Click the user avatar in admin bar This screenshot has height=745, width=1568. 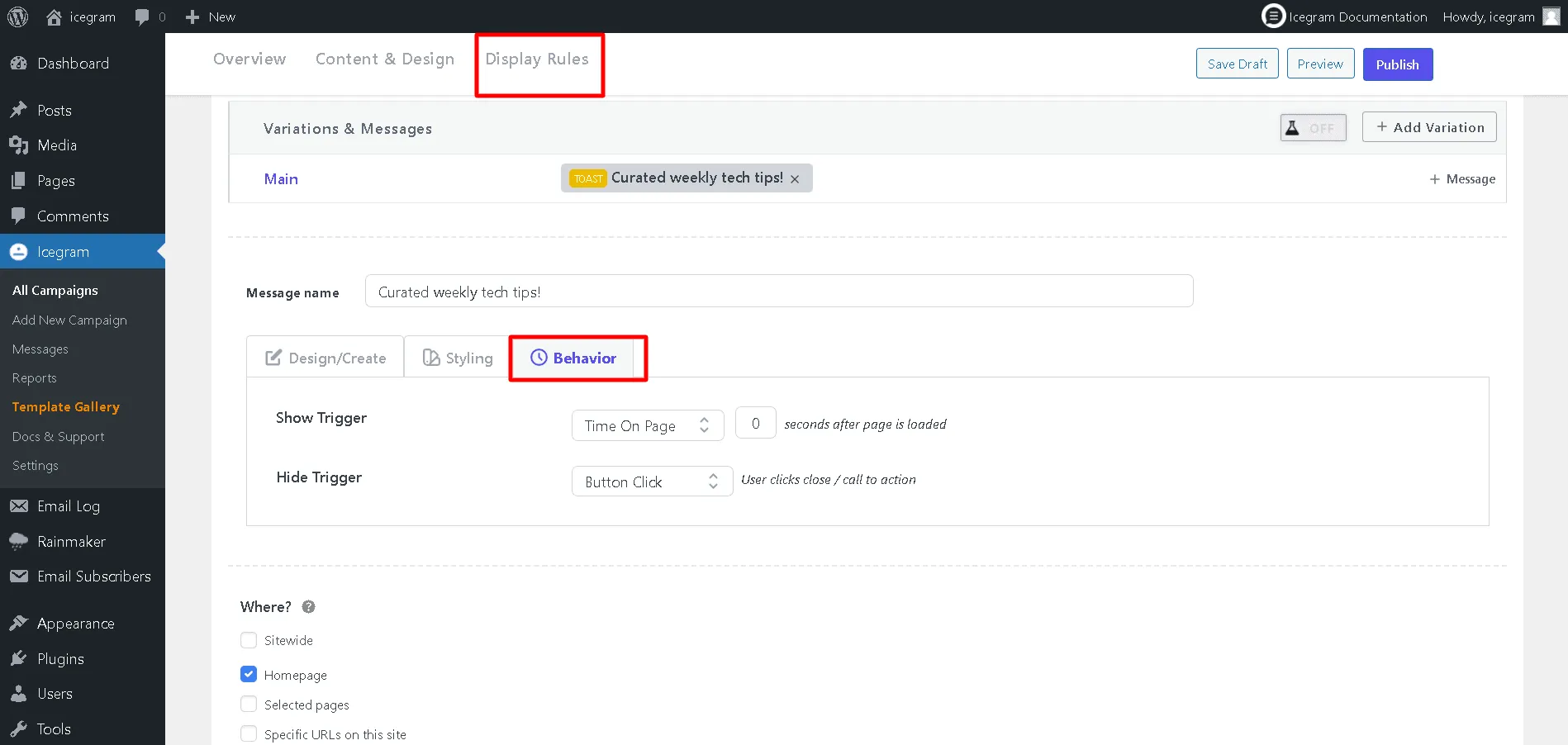[1551, 17]
